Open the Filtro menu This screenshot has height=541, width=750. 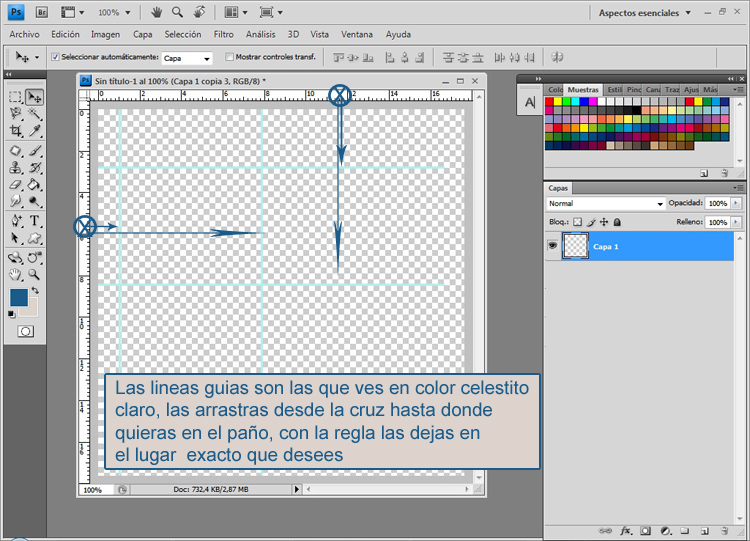(x=224, y=34)
